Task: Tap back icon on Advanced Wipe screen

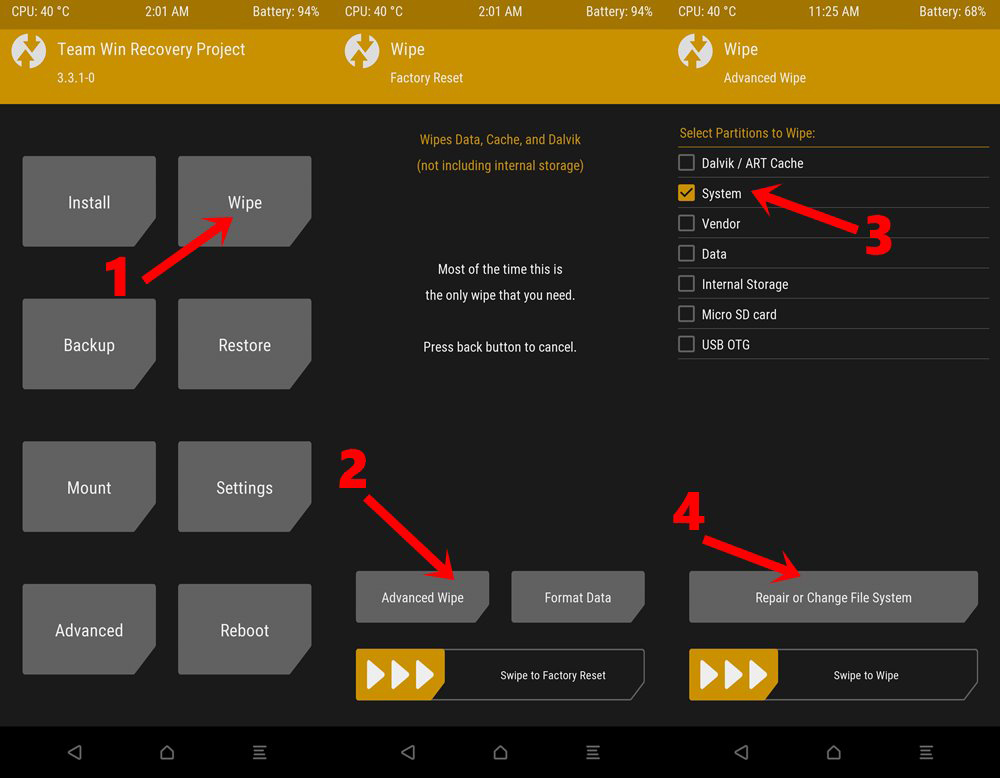Action: pos(741,752)
